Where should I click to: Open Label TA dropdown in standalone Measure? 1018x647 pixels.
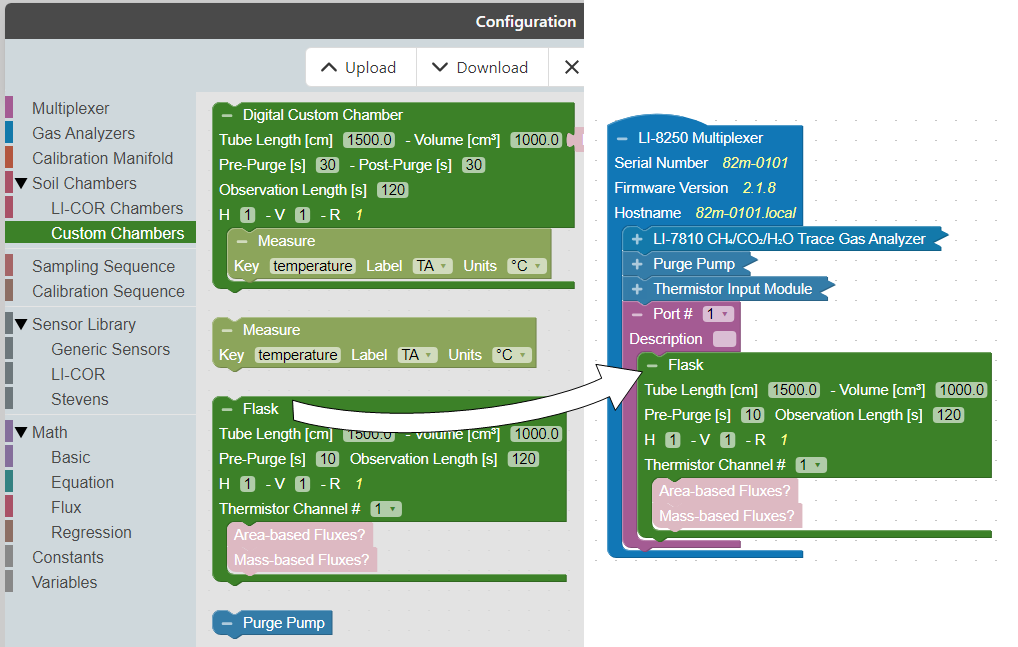pyautogui.click(x=417, y=355)
